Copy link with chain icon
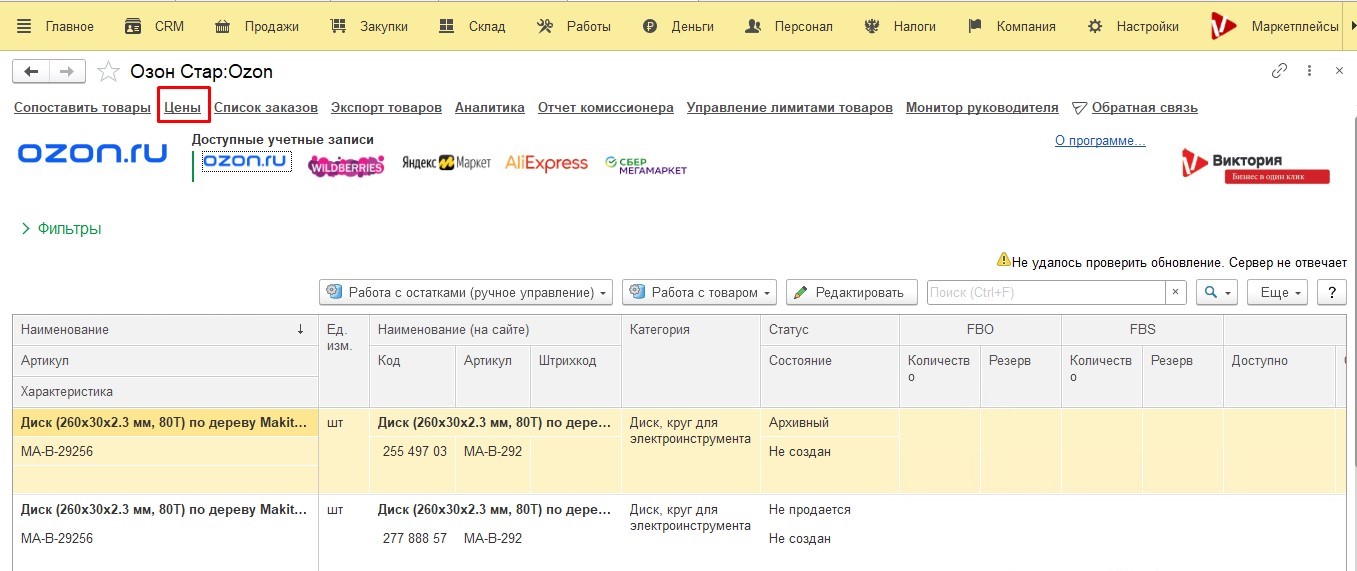The height and width of the screenshot is (571, 1357). coord(1279,71)
